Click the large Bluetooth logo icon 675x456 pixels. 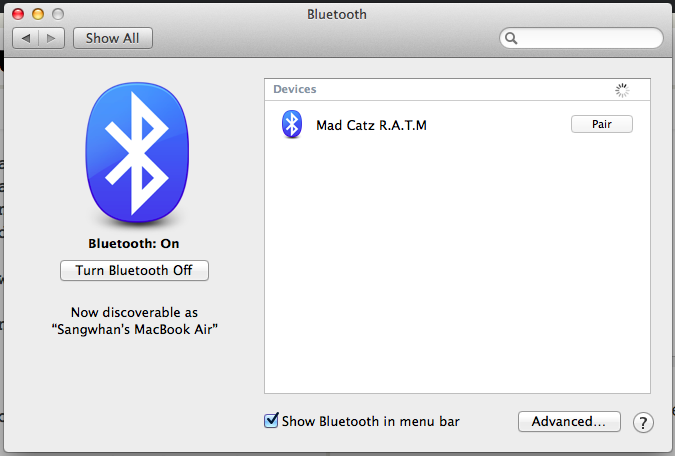(137, 152)
